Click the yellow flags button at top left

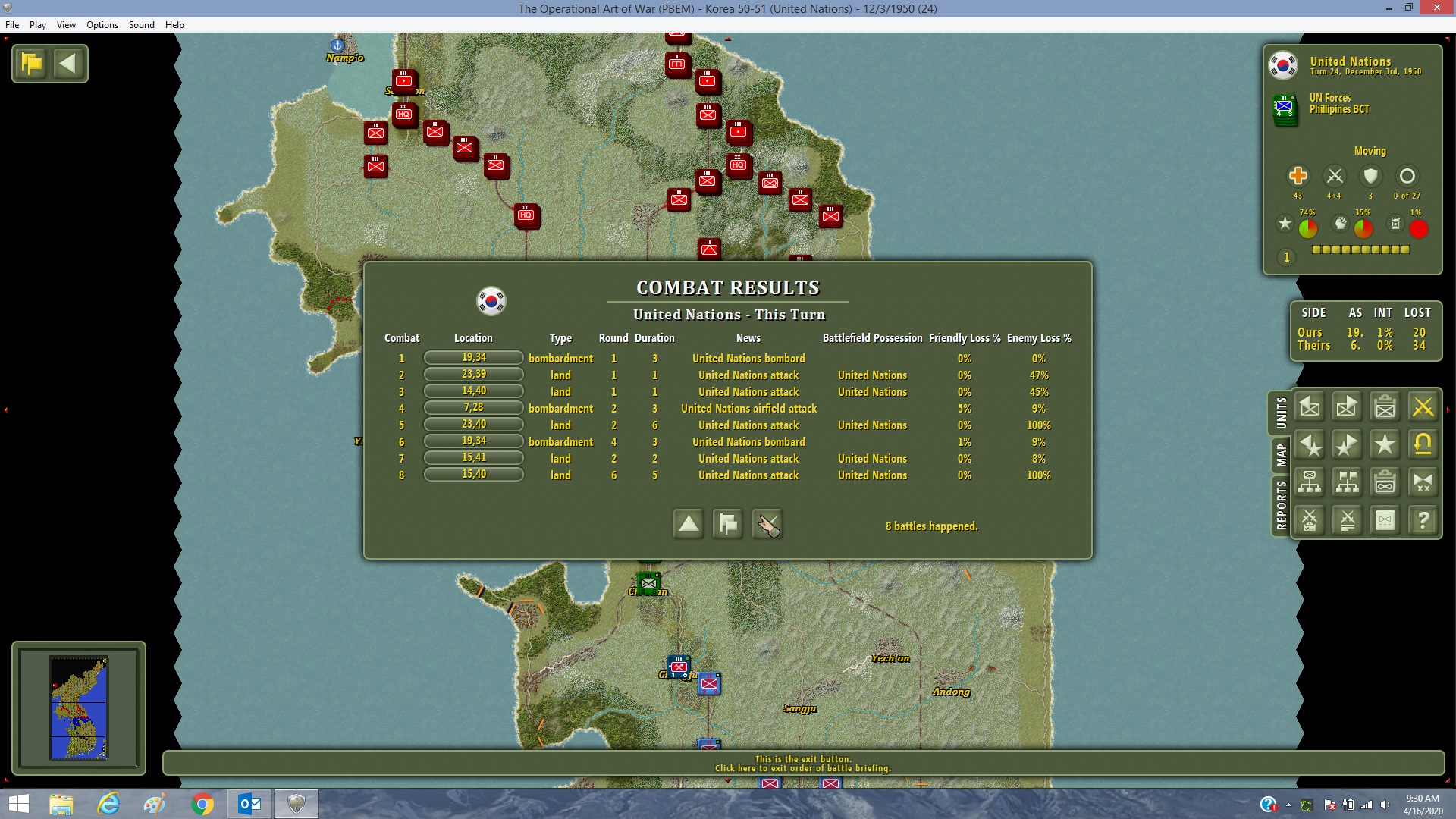(32, 64)
